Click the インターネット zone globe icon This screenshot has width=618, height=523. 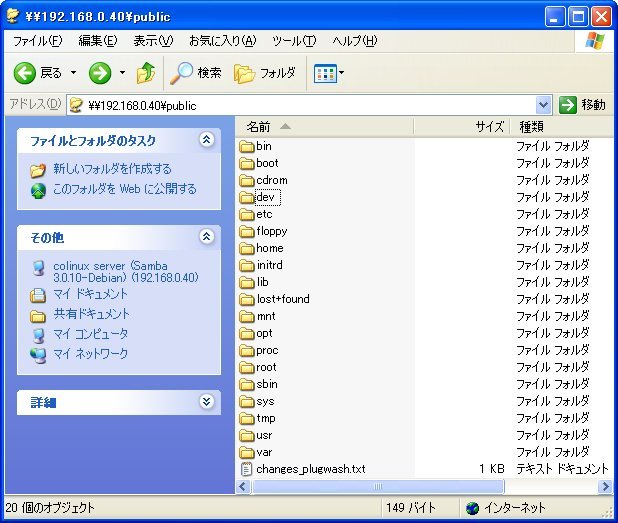point(472,508)
